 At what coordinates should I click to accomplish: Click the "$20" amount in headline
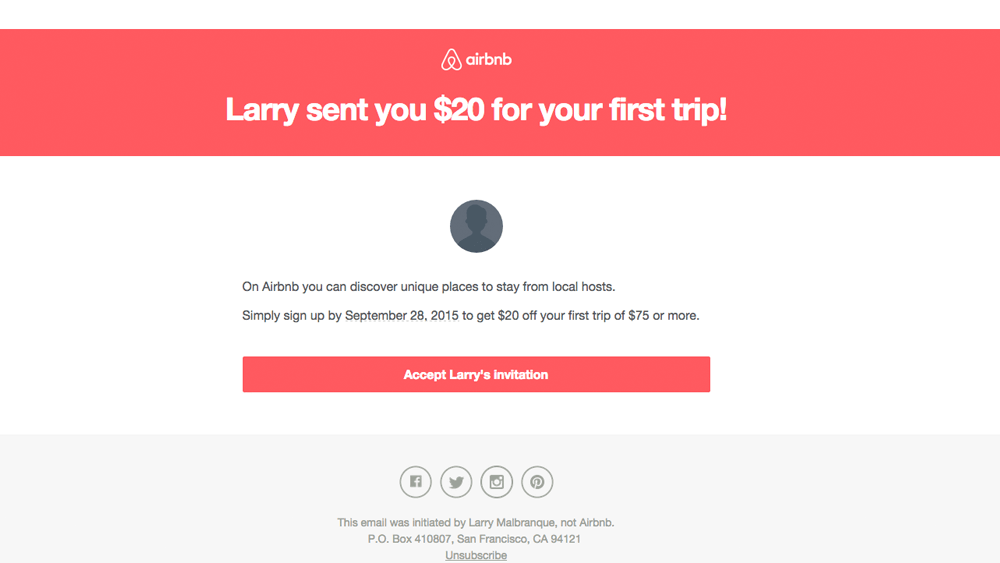pyautogui.click(x=459, y=110)
